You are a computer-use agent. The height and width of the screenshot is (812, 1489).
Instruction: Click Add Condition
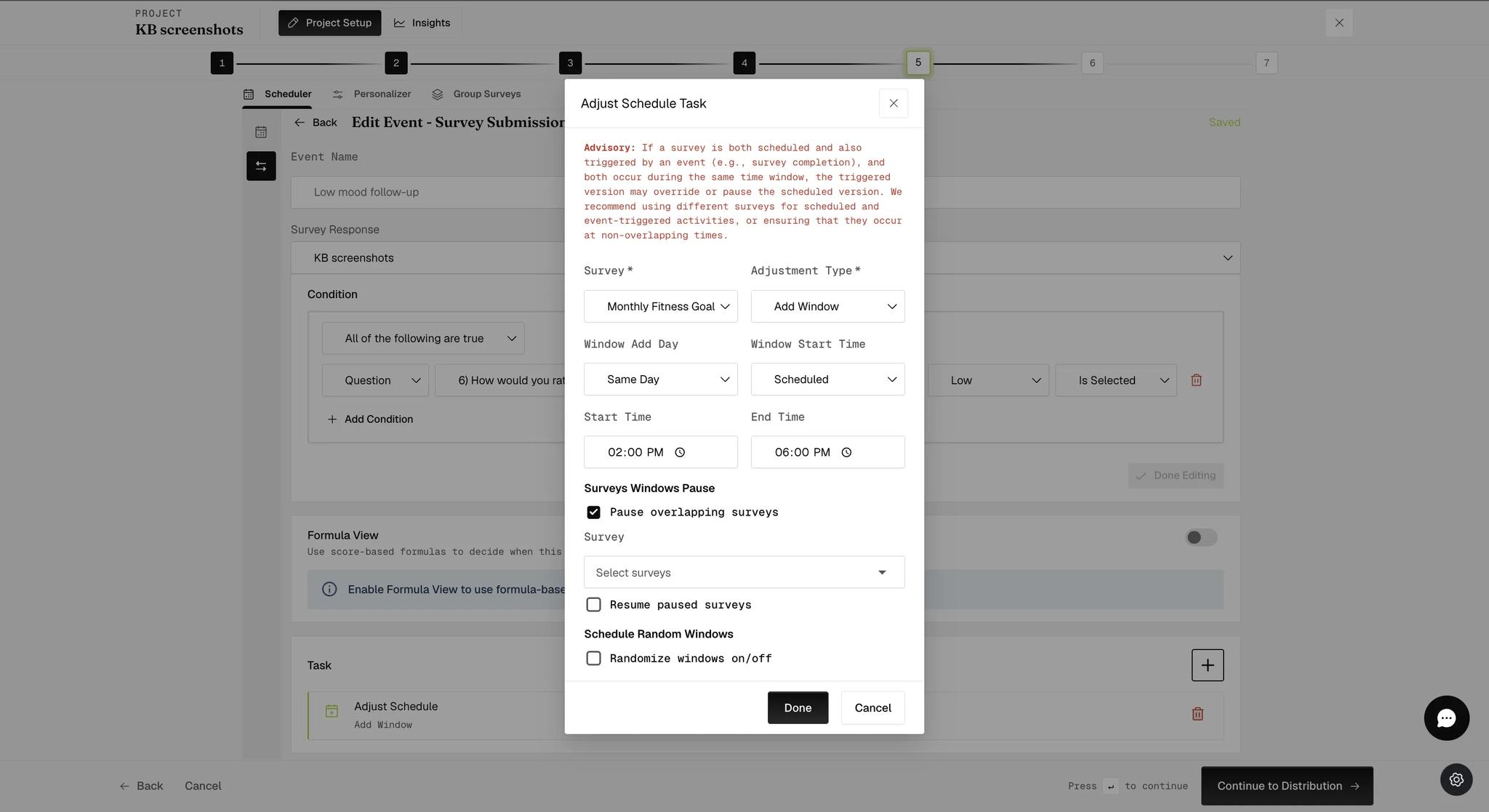370,419
